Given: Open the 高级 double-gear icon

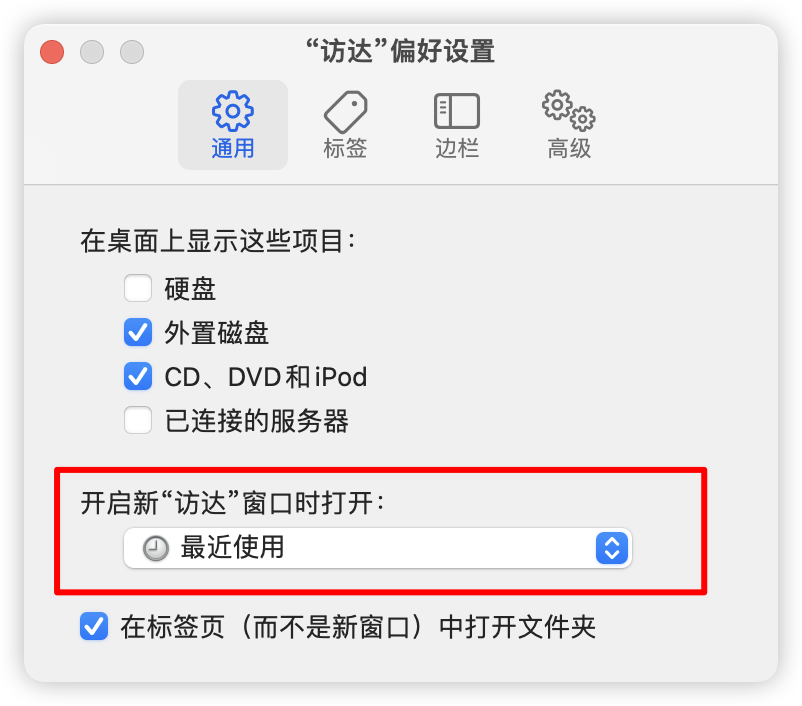Looking at the screenshot, I should 569,111.
